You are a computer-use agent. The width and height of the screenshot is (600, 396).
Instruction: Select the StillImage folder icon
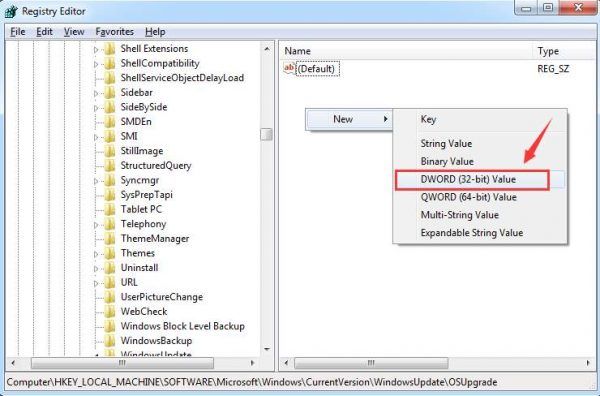(x=110, y=151)
